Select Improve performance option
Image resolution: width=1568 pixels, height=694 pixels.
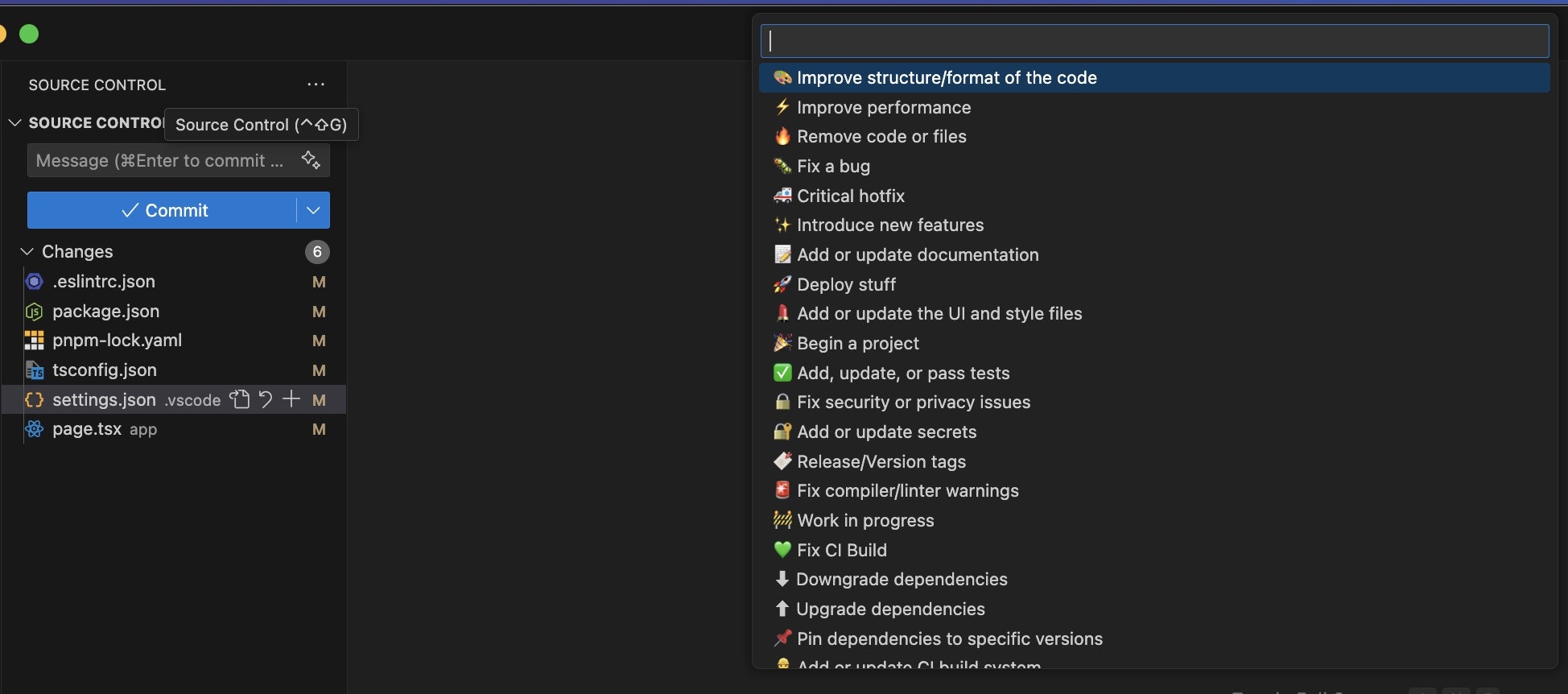click(1154, 107)
